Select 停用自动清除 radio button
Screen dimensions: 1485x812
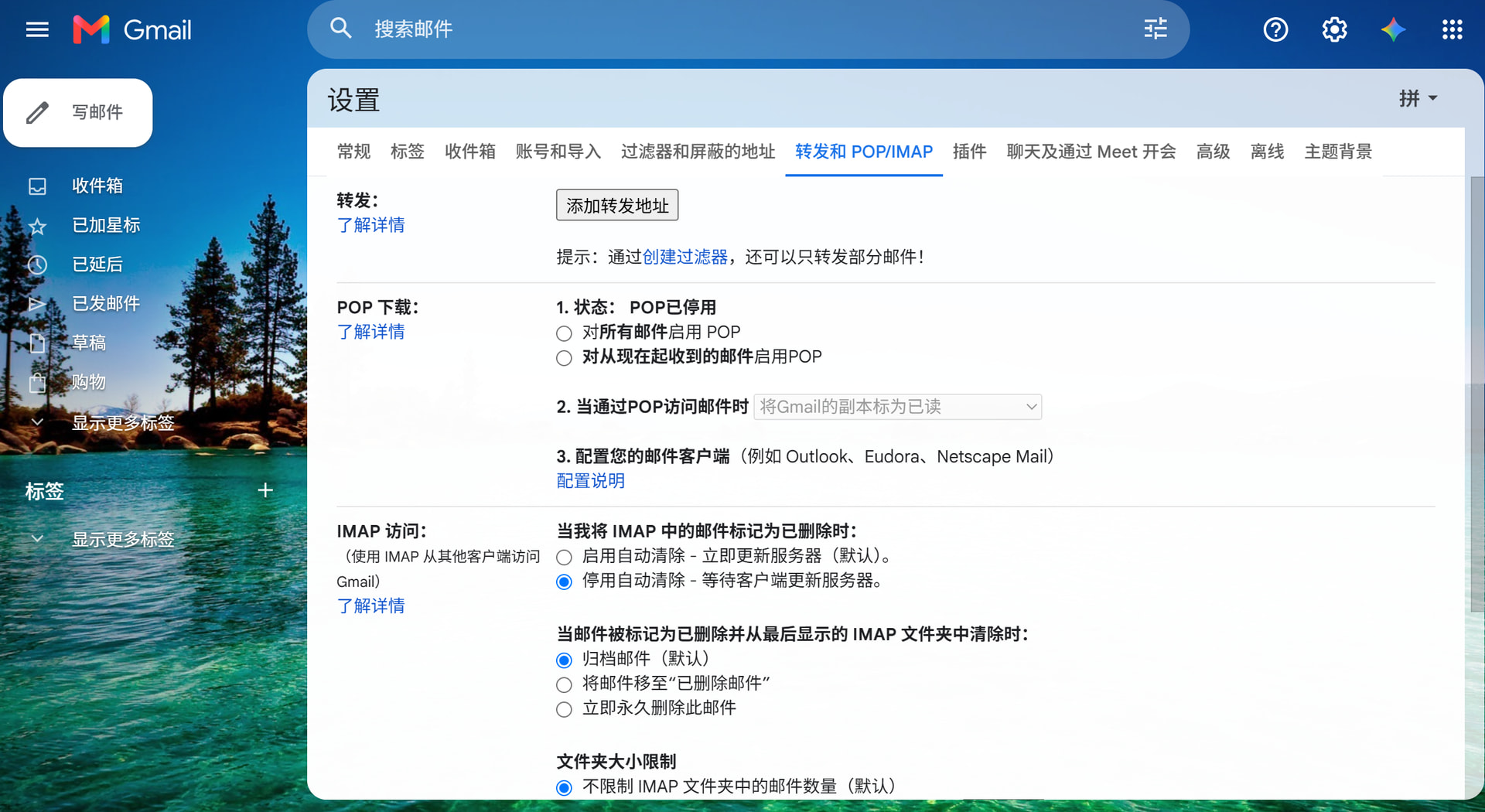(564, 582)
